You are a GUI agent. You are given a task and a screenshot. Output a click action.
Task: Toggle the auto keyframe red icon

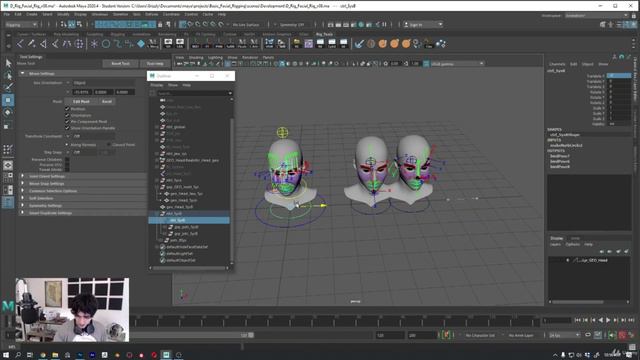click(622, 335)
